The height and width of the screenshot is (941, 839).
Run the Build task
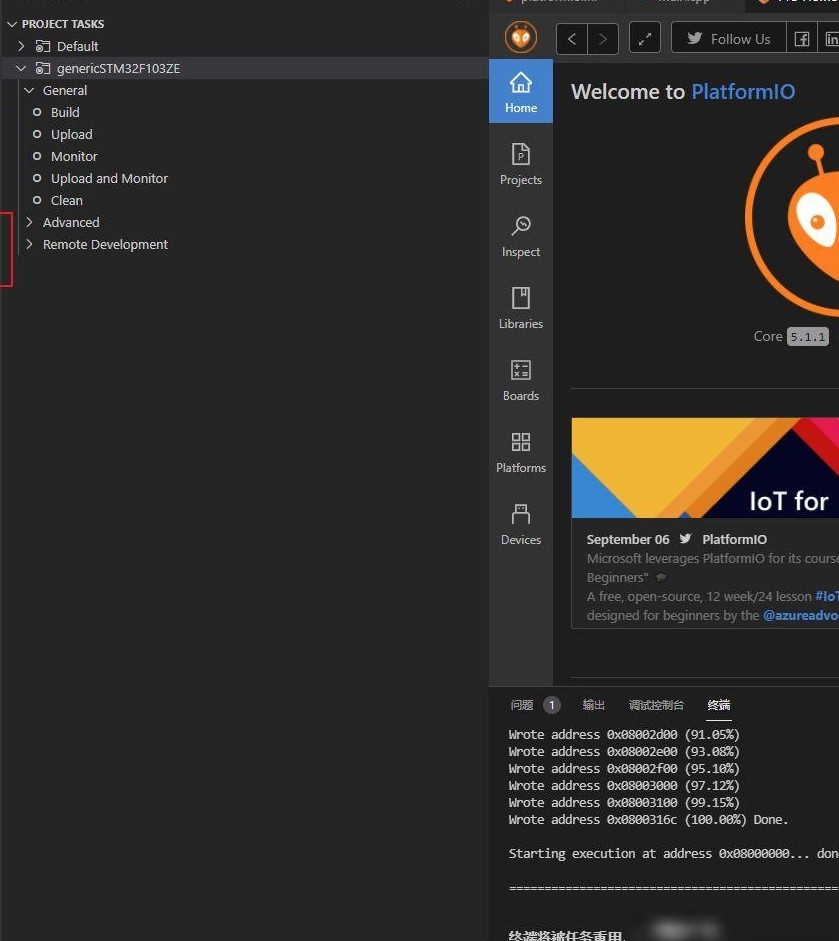tap(65, 112)
